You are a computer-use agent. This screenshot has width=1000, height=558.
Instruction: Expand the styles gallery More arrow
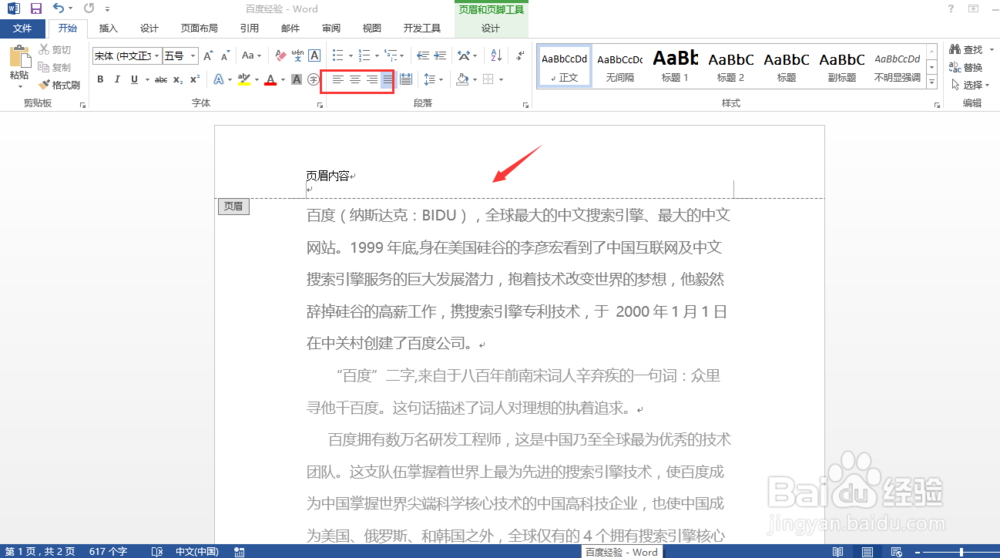932,82
